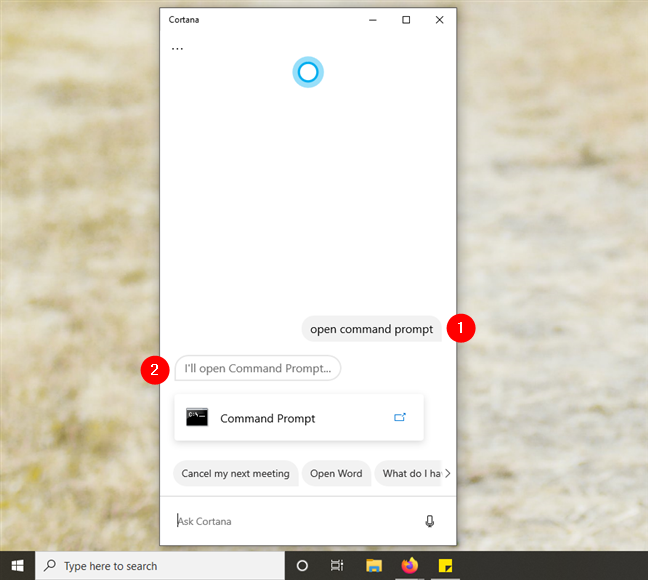
Task: Click the 'open command prompt' message bubble
Action: tap(372, 329)
